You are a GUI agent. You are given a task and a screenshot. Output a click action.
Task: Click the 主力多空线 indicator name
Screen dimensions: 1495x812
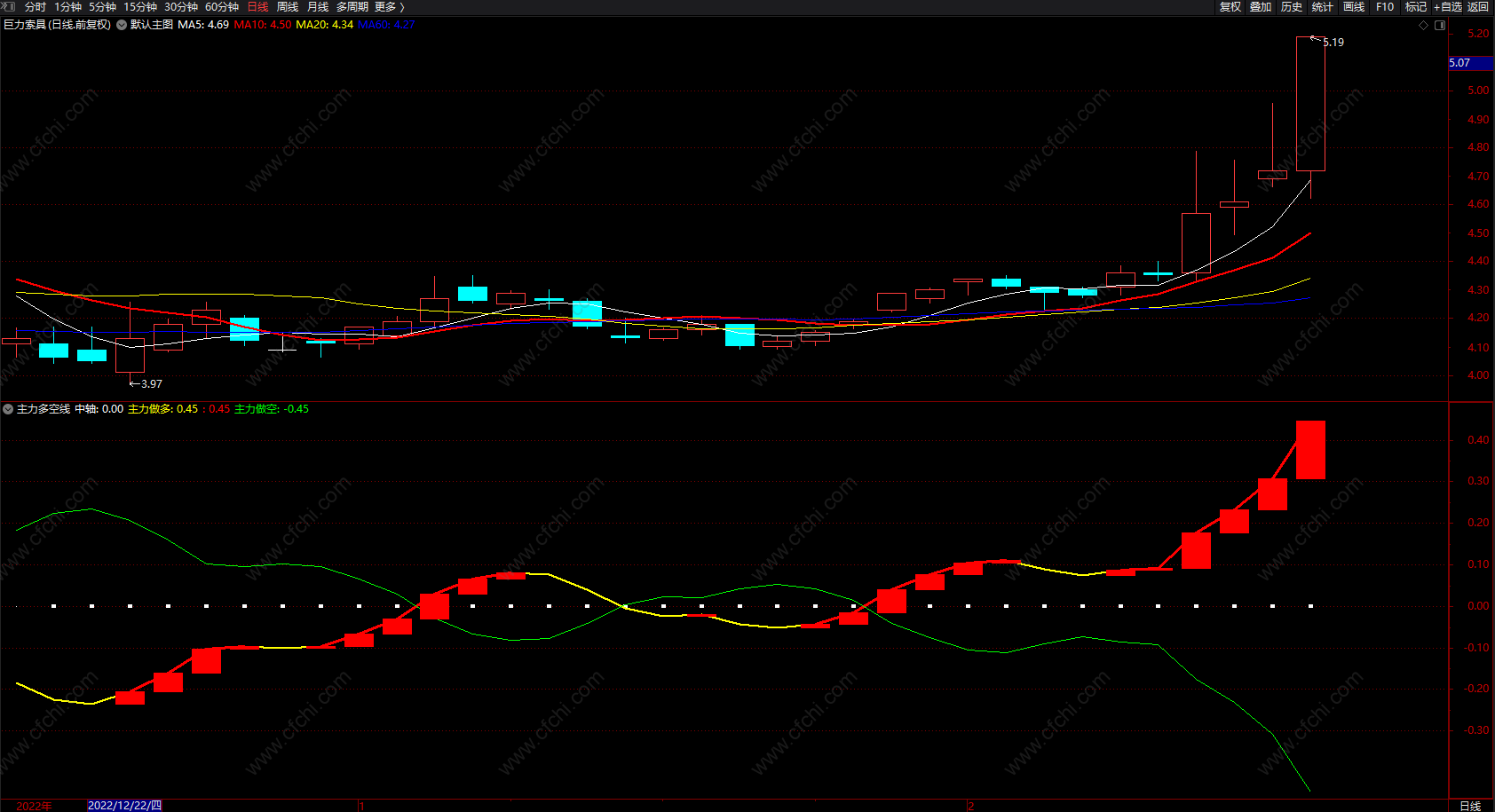(44, 409)
